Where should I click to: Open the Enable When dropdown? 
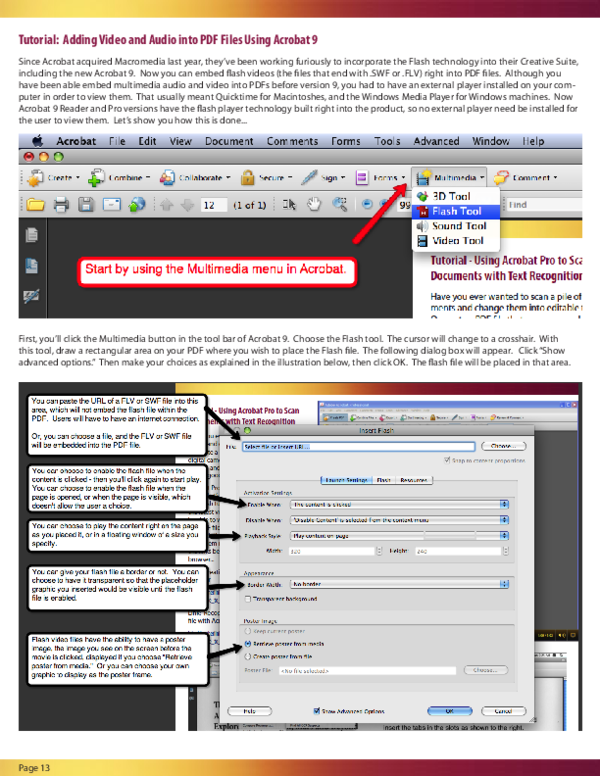(400, 505)
